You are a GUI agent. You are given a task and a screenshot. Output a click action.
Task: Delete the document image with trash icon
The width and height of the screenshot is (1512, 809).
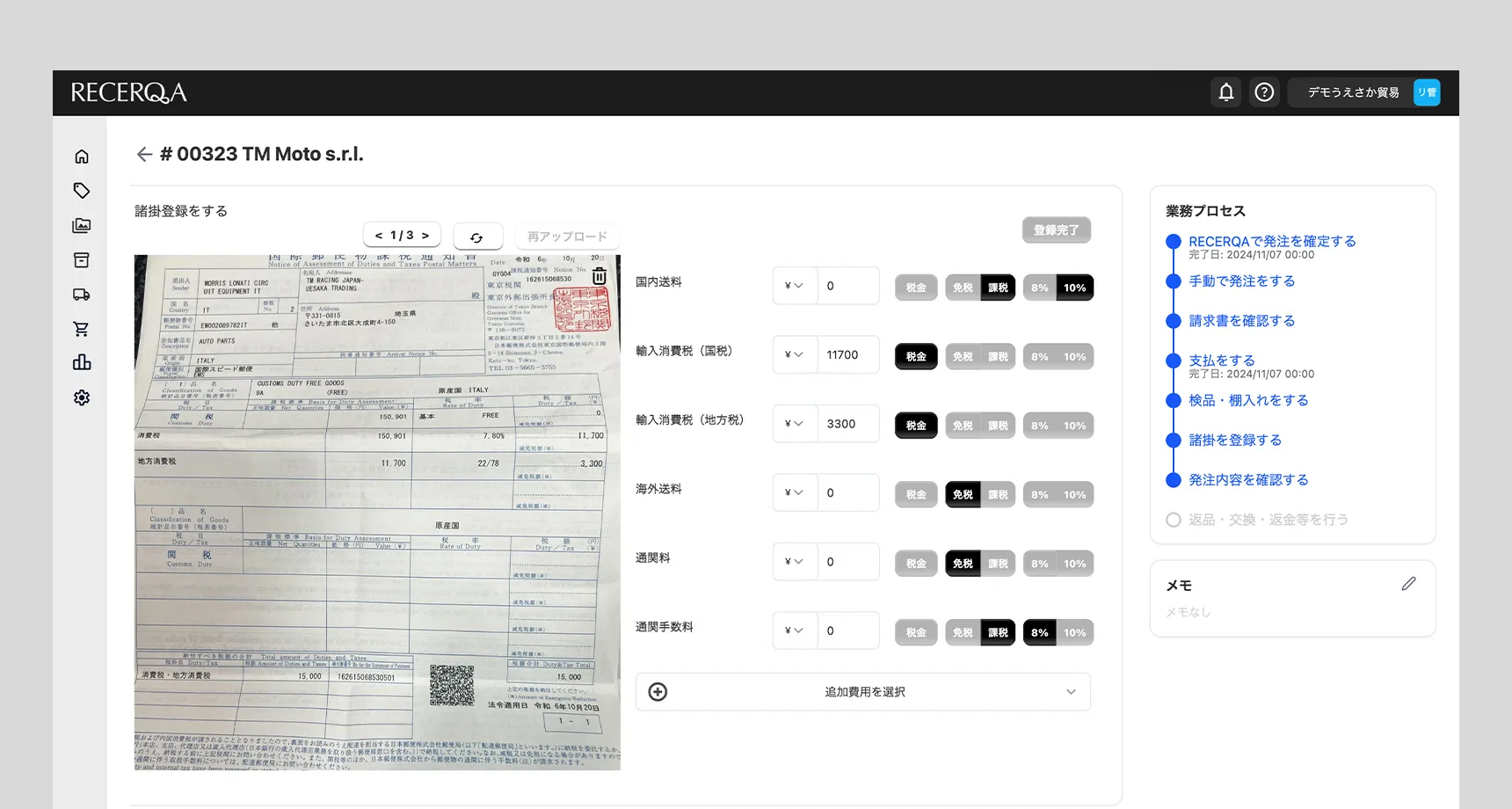(x=599, y=276)
